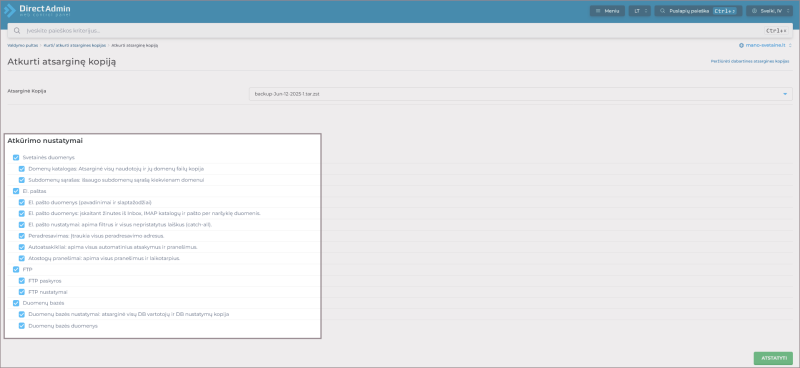Go to Valdymo pultas breadcrumb
Screen dimensions: 800x368
tap(22, 45)
